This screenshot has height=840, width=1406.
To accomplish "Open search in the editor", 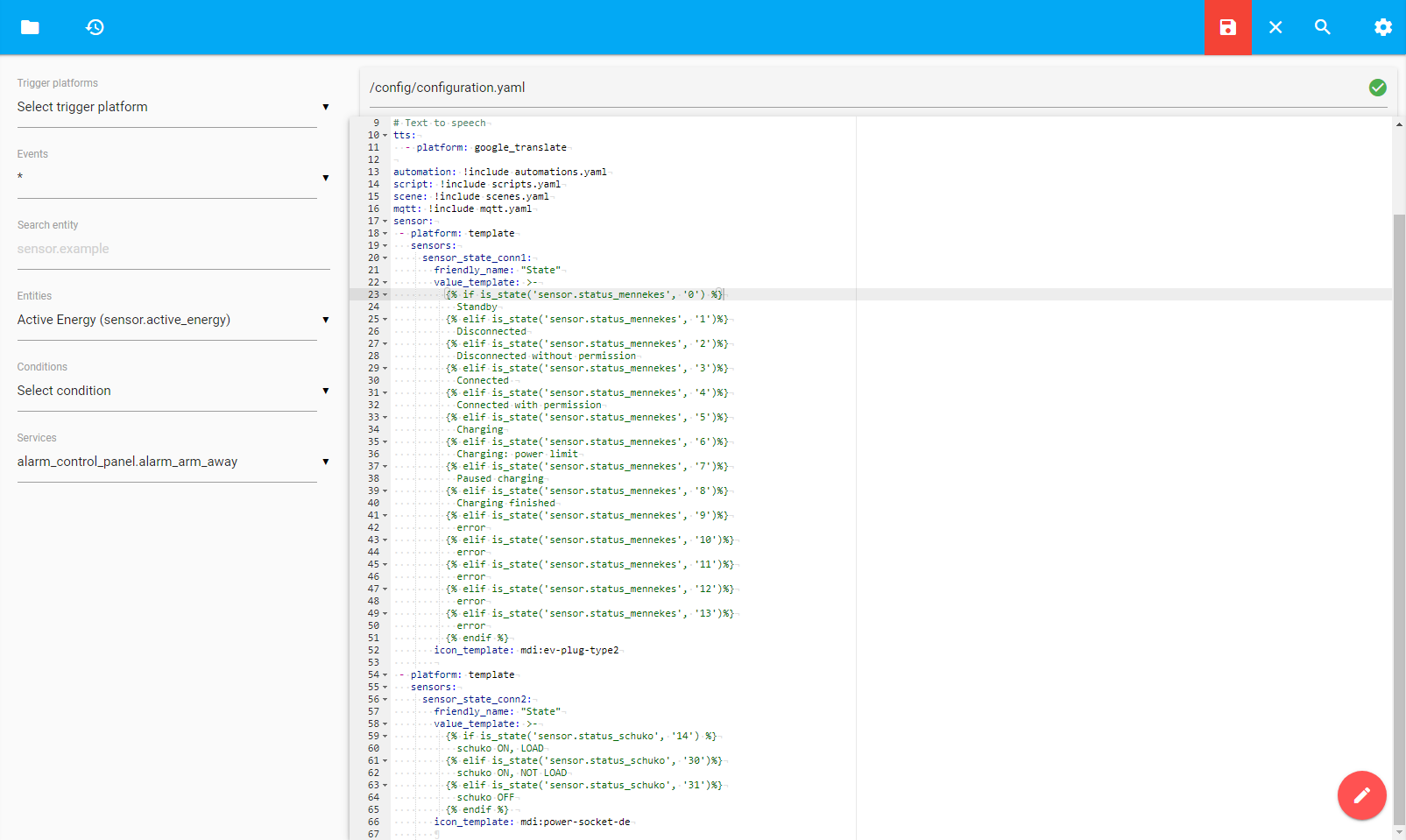I will point(1323,27).
